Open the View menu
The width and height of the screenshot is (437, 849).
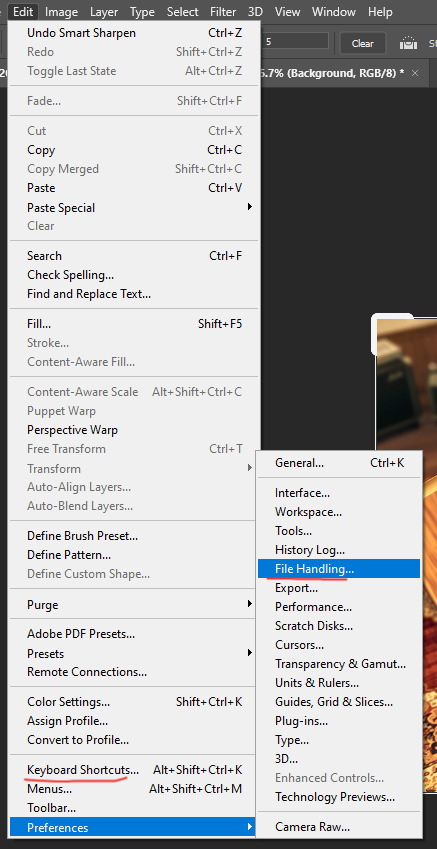tap(288, 11)
